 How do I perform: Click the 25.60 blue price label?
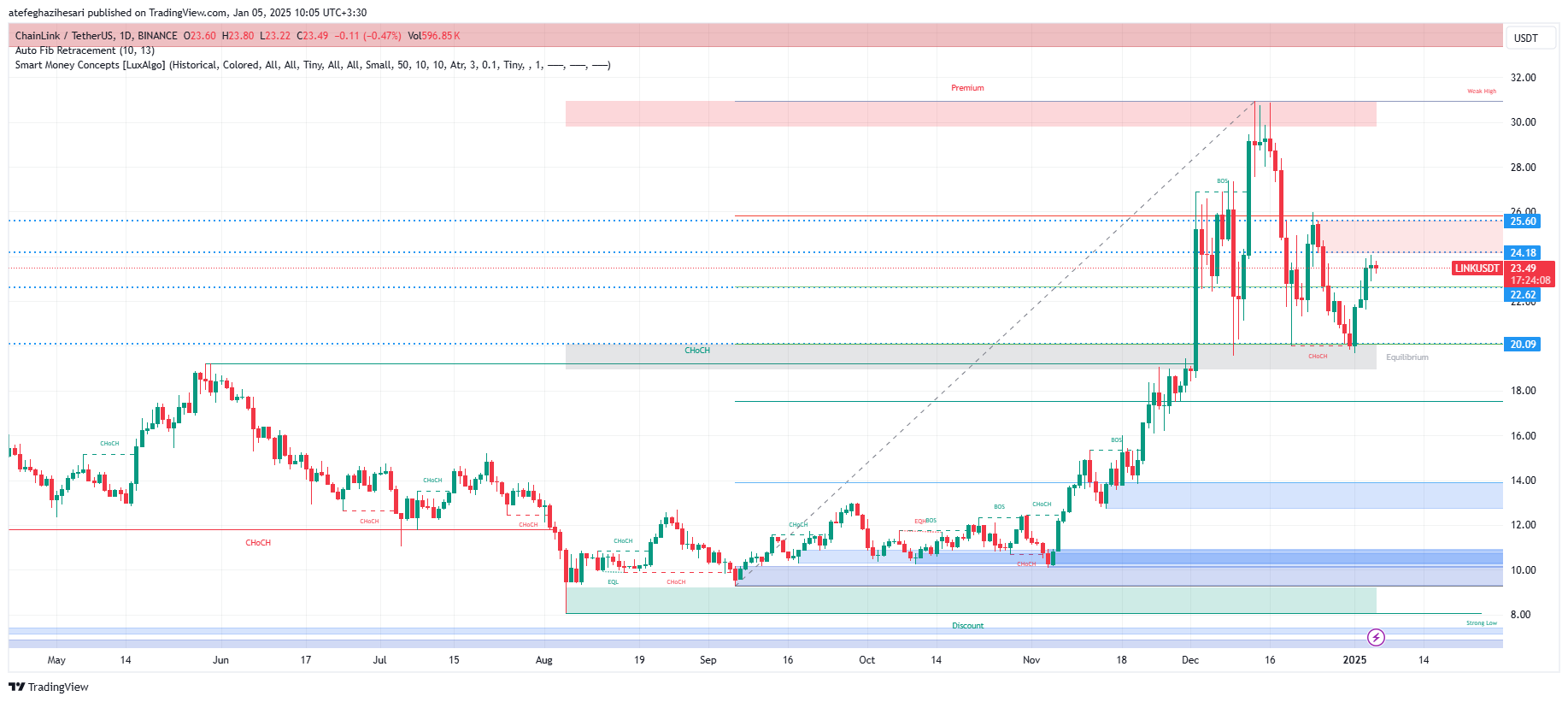[1523, 221]
